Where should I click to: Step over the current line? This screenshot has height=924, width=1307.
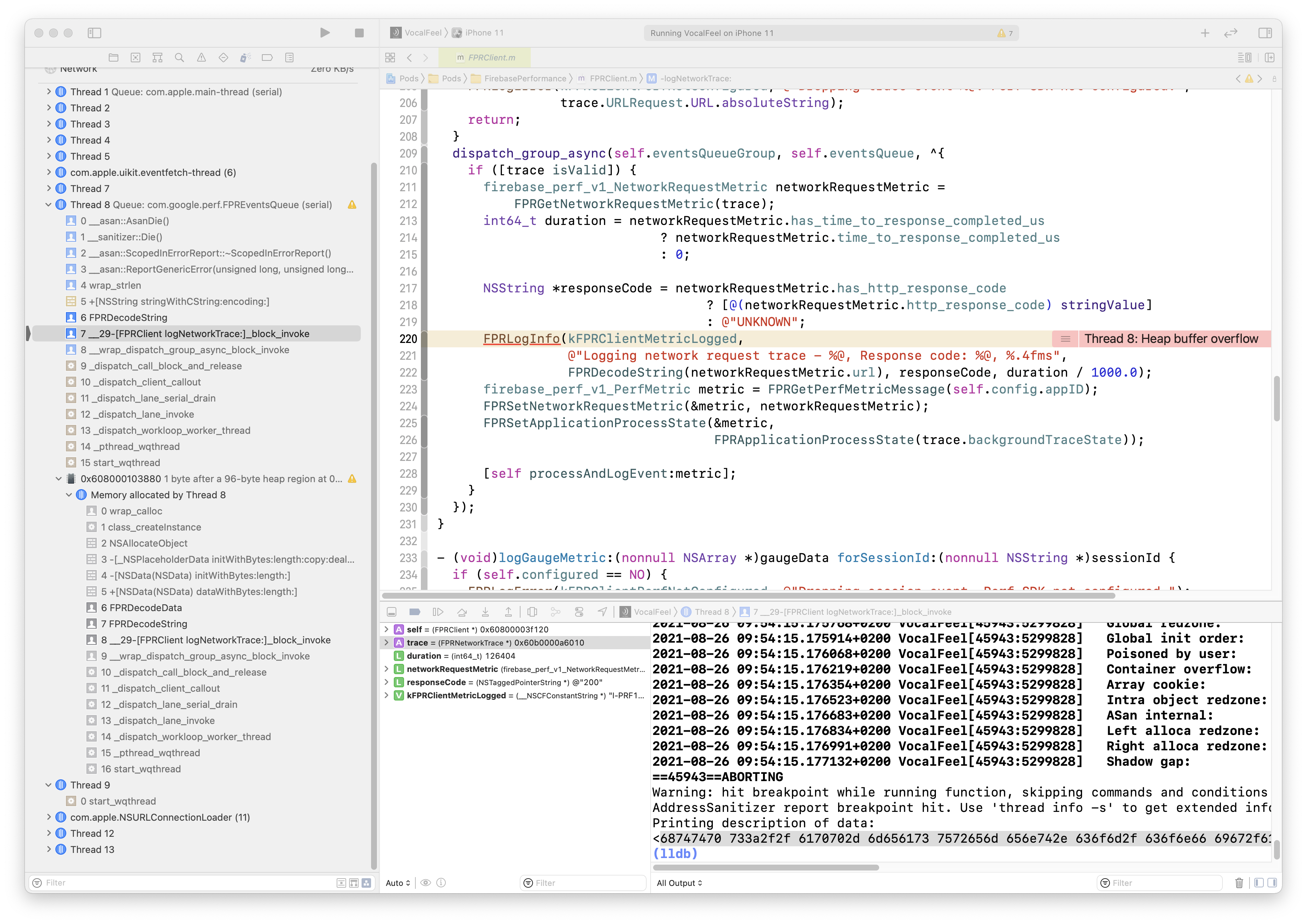click(463, 611)
